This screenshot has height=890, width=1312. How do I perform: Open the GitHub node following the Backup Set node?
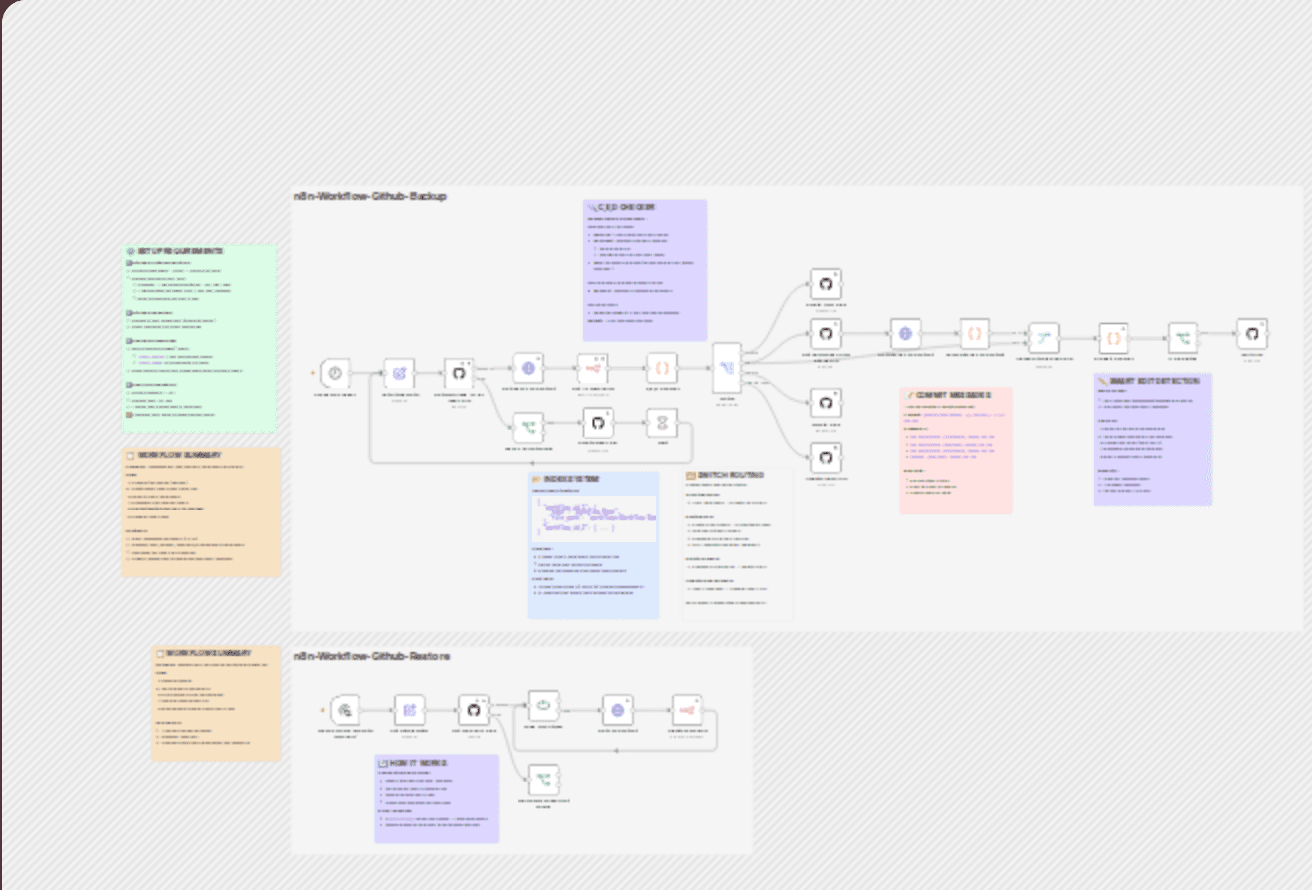[x=459, y=372]
